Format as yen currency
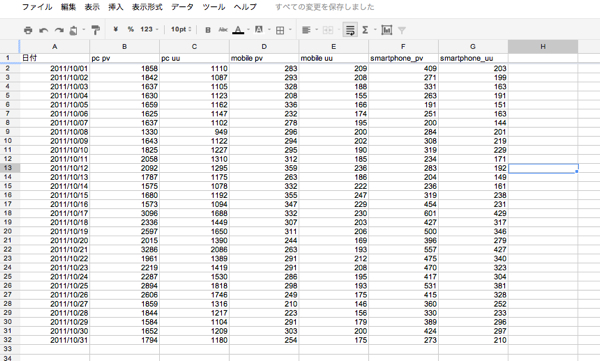The image size is (600, 361). point(116,29)
